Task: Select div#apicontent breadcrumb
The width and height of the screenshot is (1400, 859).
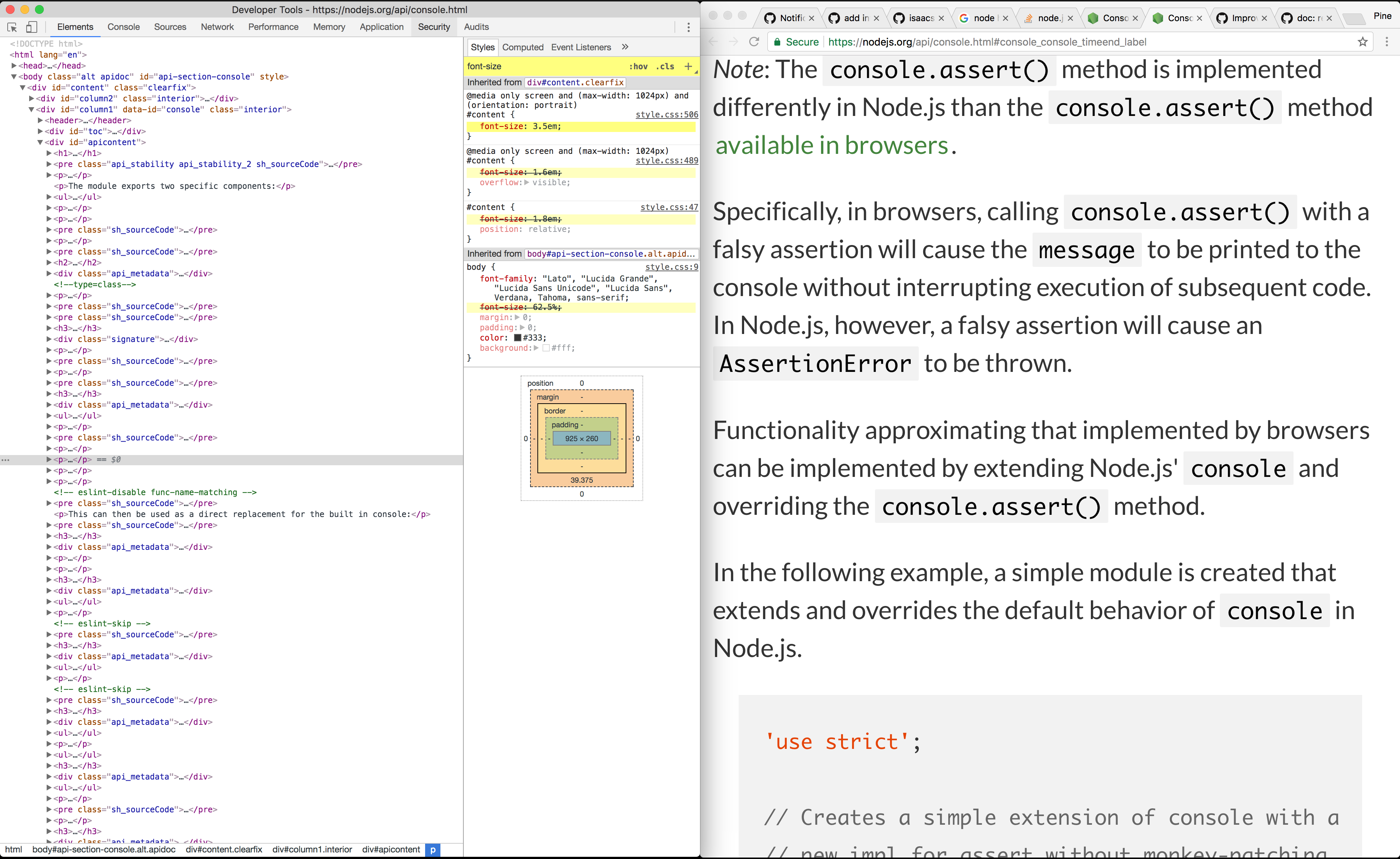Action: coord(391,850)
